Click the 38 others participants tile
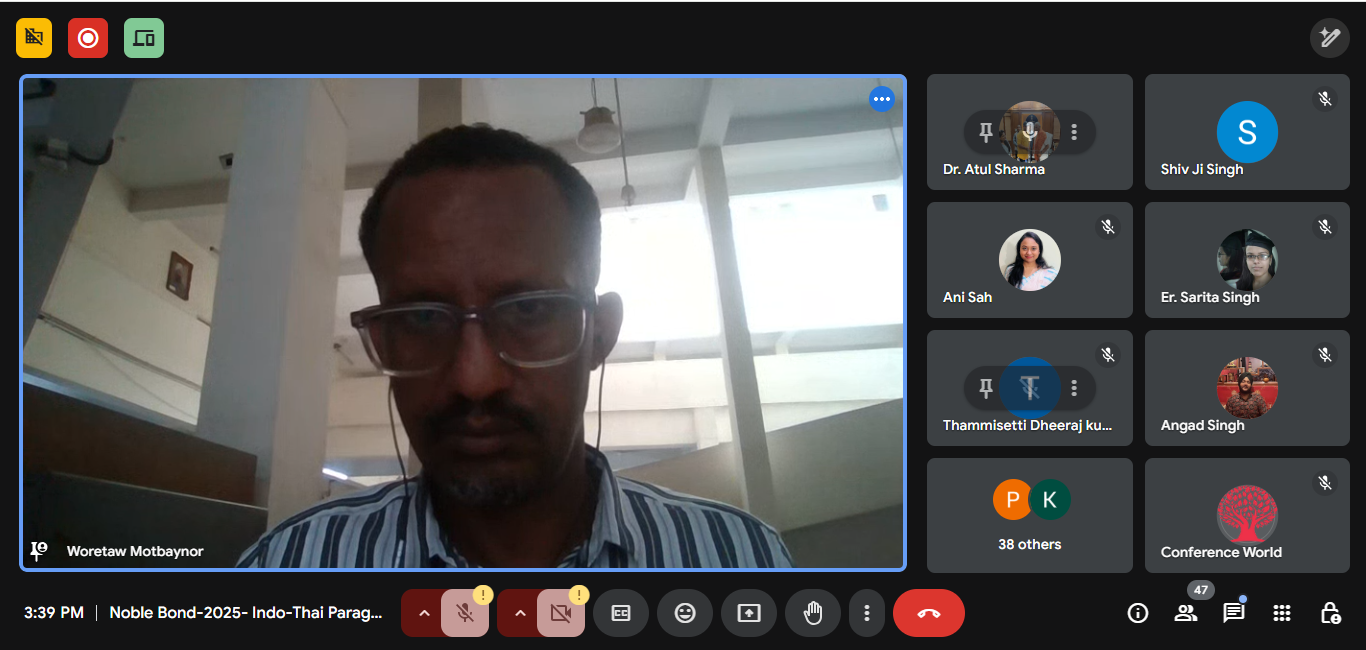The image size is (1366, 650). point(1029,515)
